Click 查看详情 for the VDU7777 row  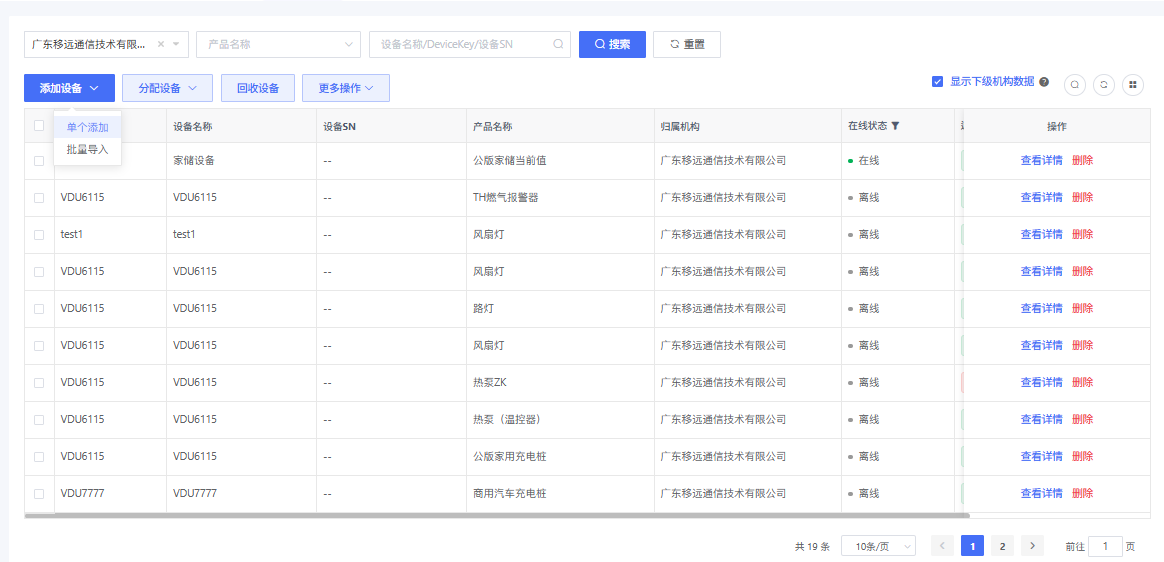click(x=1041, y=494)
